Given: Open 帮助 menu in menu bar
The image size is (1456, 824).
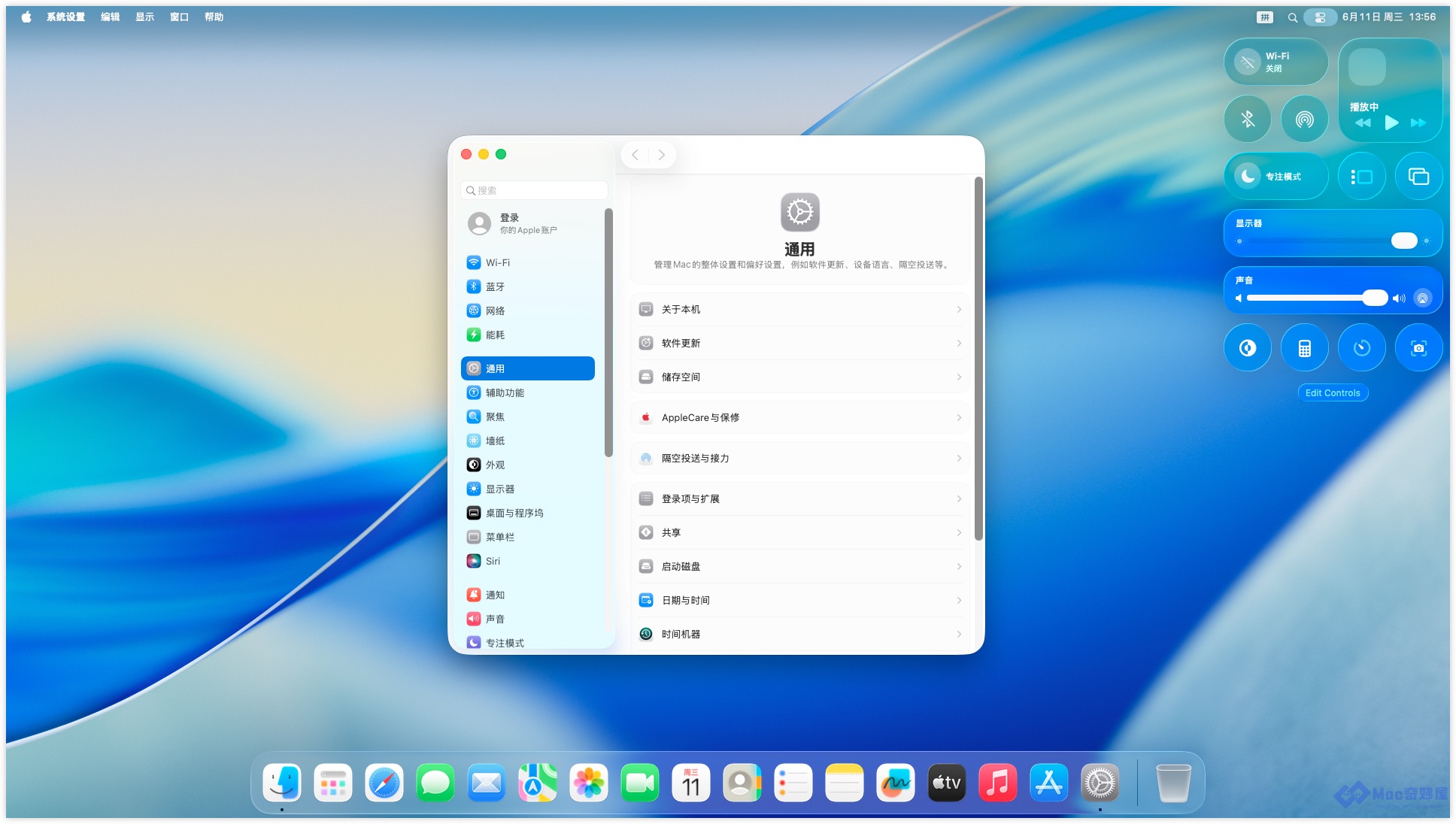Looking at the screenshot, I should click(214, 17).
